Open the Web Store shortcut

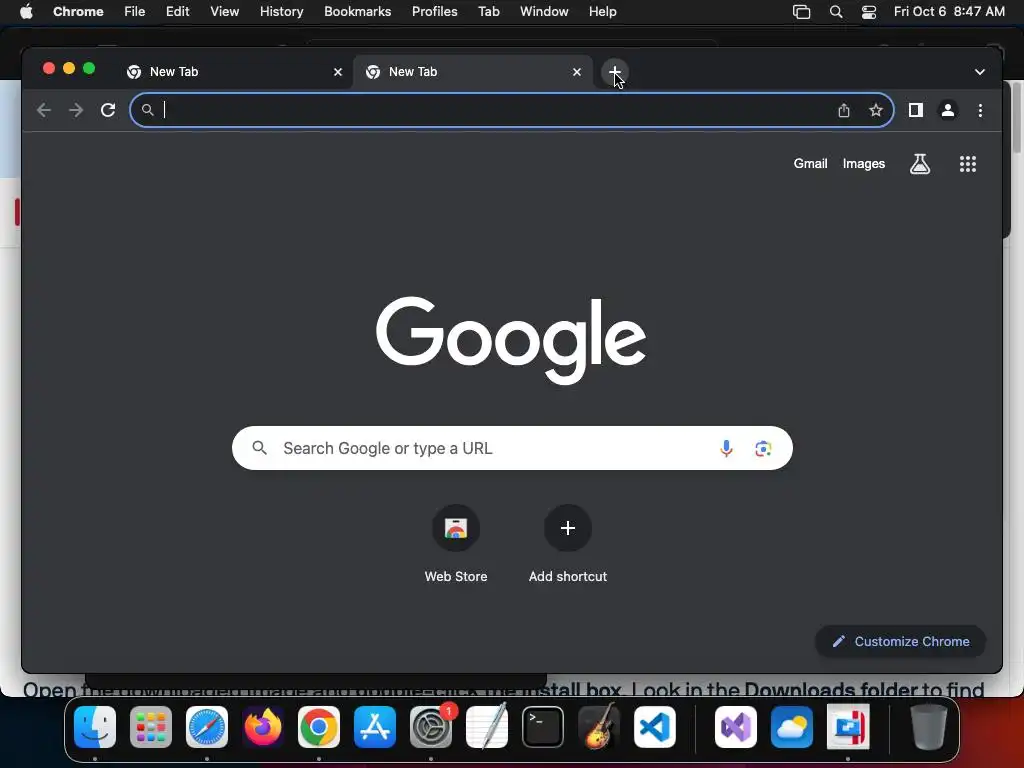pos(456,545)
